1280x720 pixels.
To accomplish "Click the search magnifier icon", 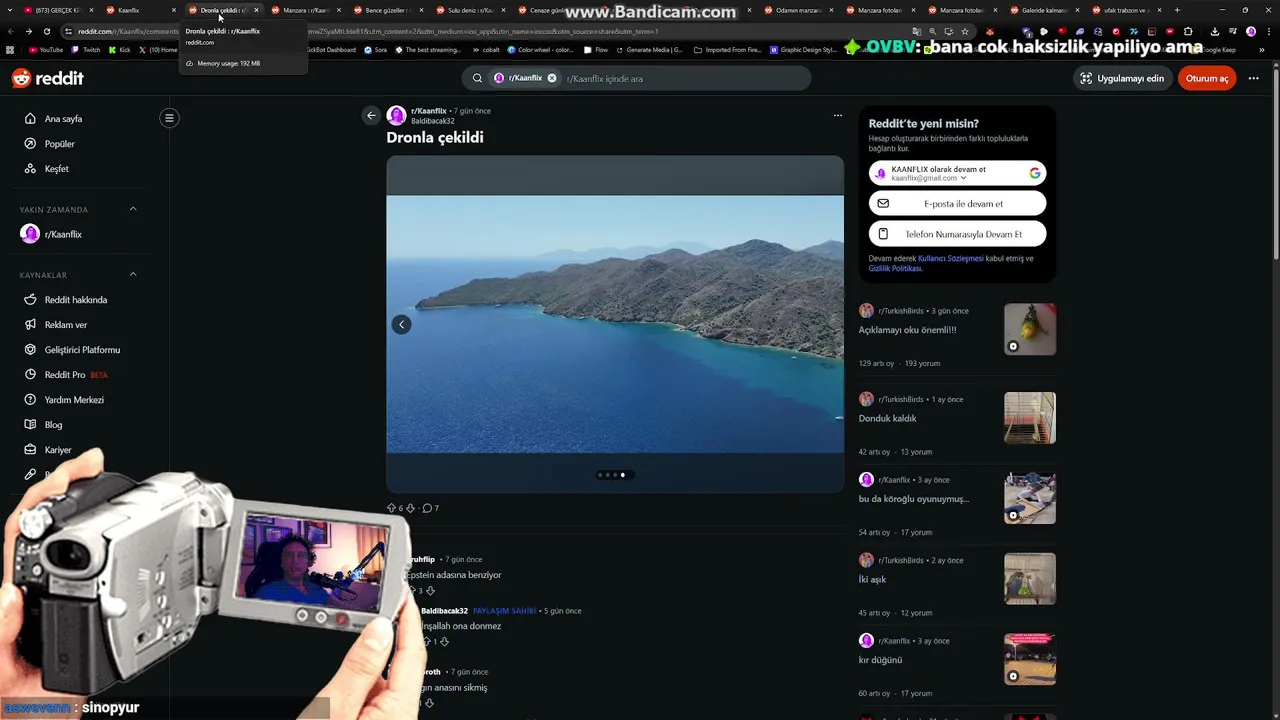I will click(478, 78).
